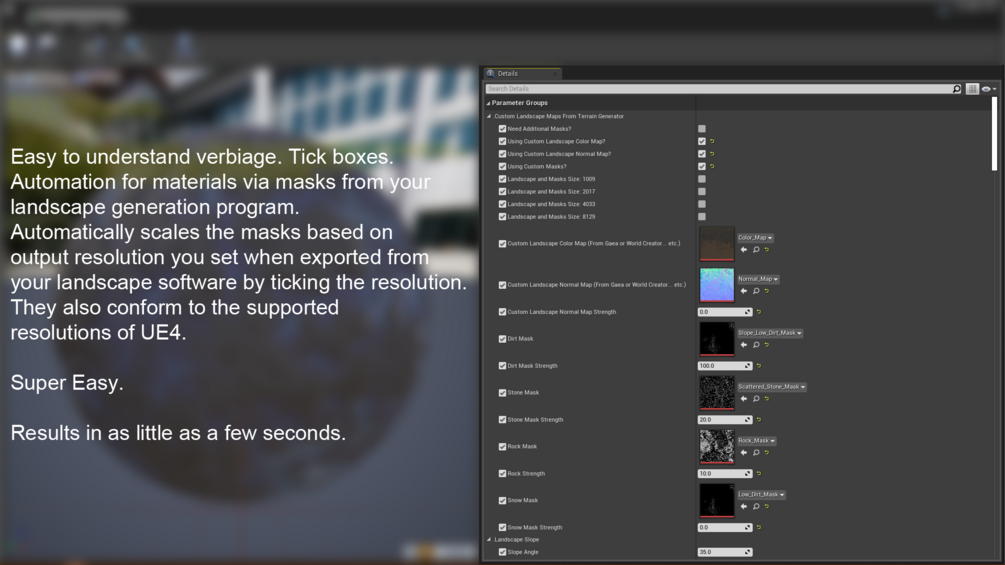Click the Normal Map texture thumbnail
This screenshot has height=565, width=1005.
[x=717, y=284]
